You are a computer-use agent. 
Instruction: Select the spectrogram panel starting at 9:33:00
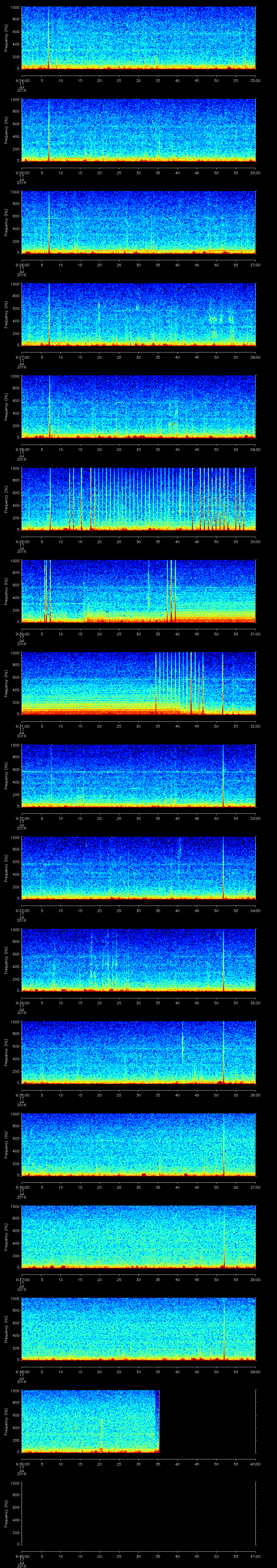[x=139, y=868]
